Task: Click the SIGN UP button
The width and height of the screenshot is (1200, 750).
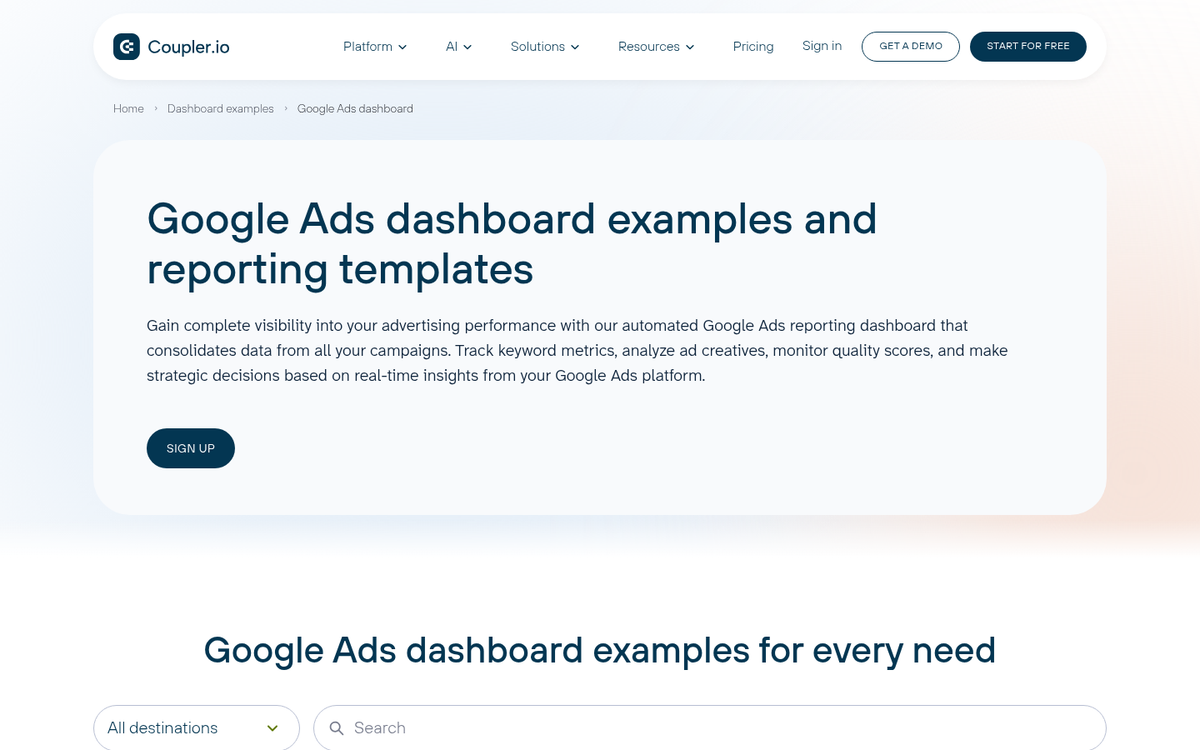Action: click(190, 448)
